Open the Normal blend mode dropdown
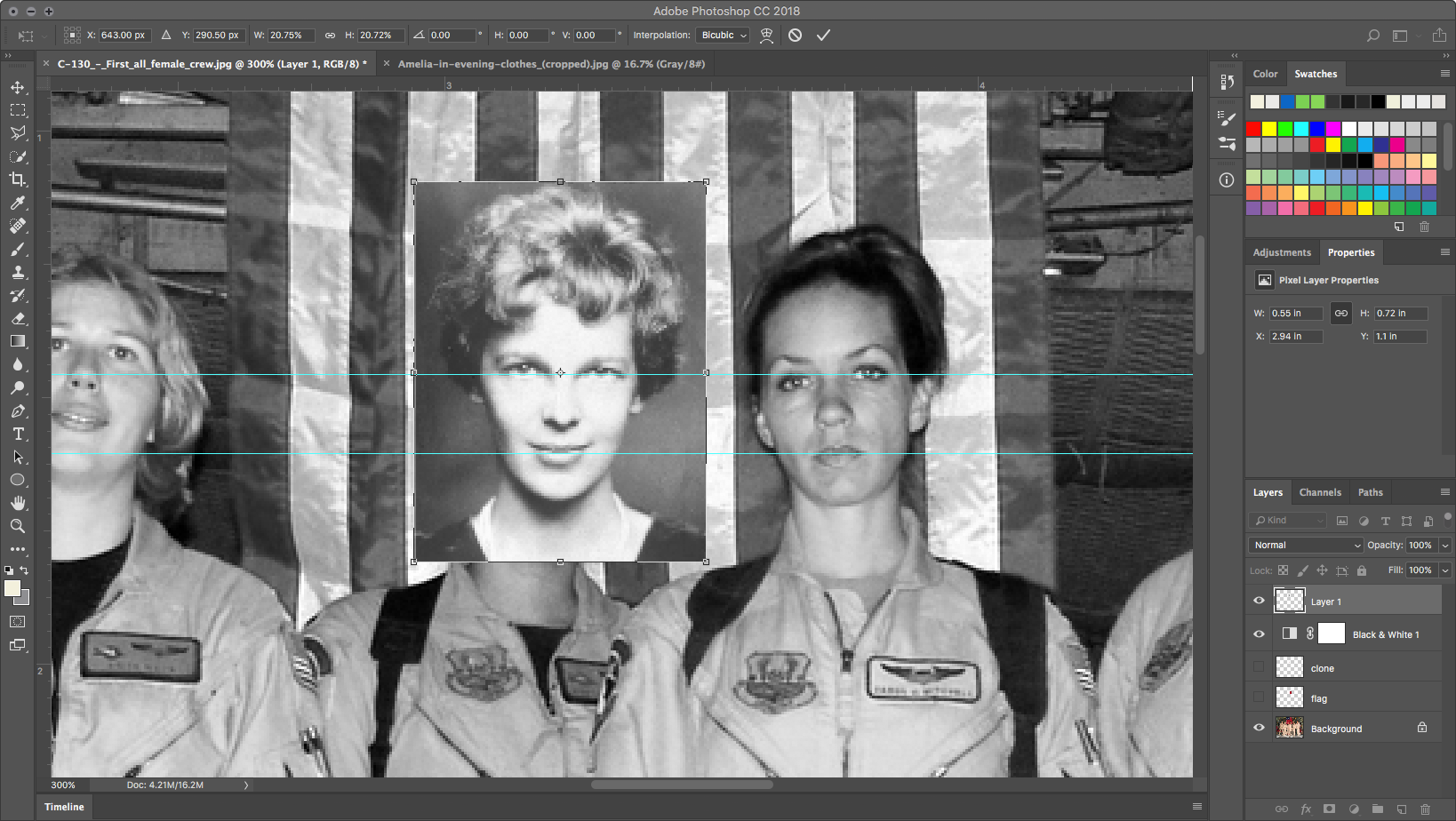This screenshot has width=1456, height=821. [1305, 546]
